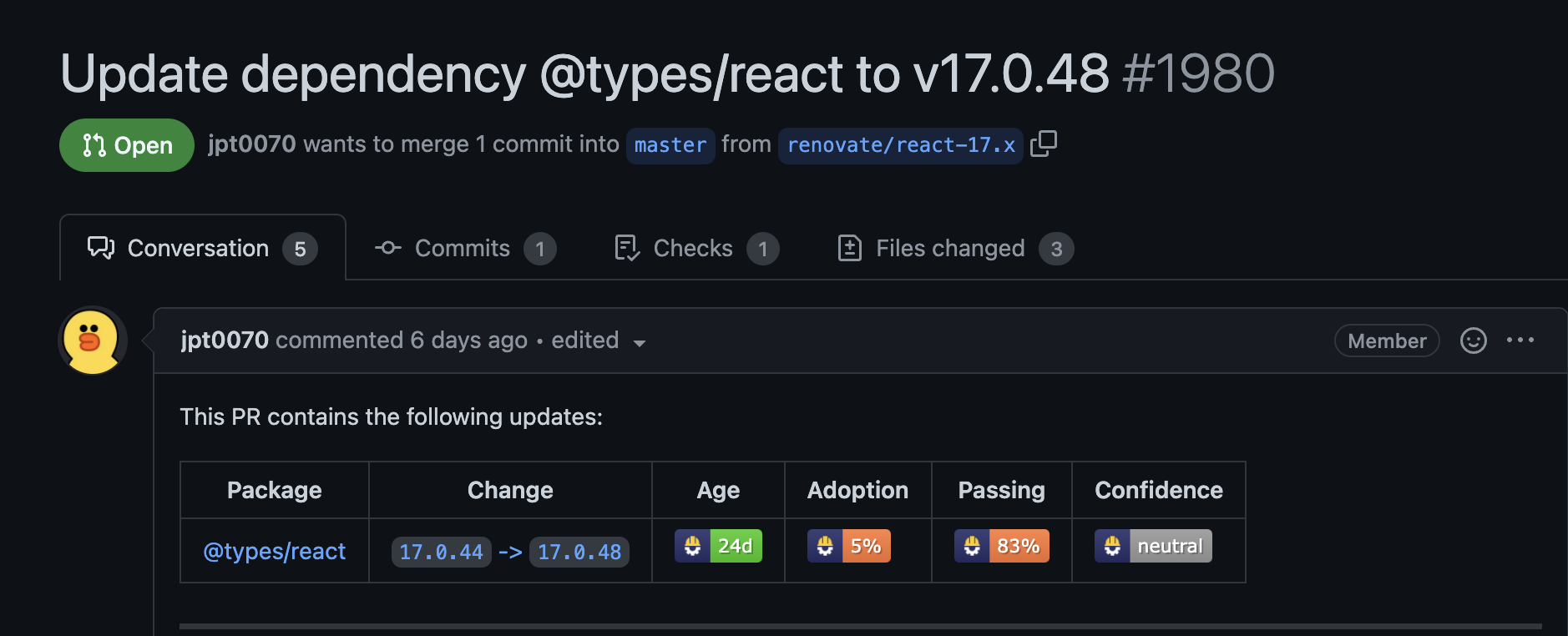Click the Package column header

click(x=275, y=490)
